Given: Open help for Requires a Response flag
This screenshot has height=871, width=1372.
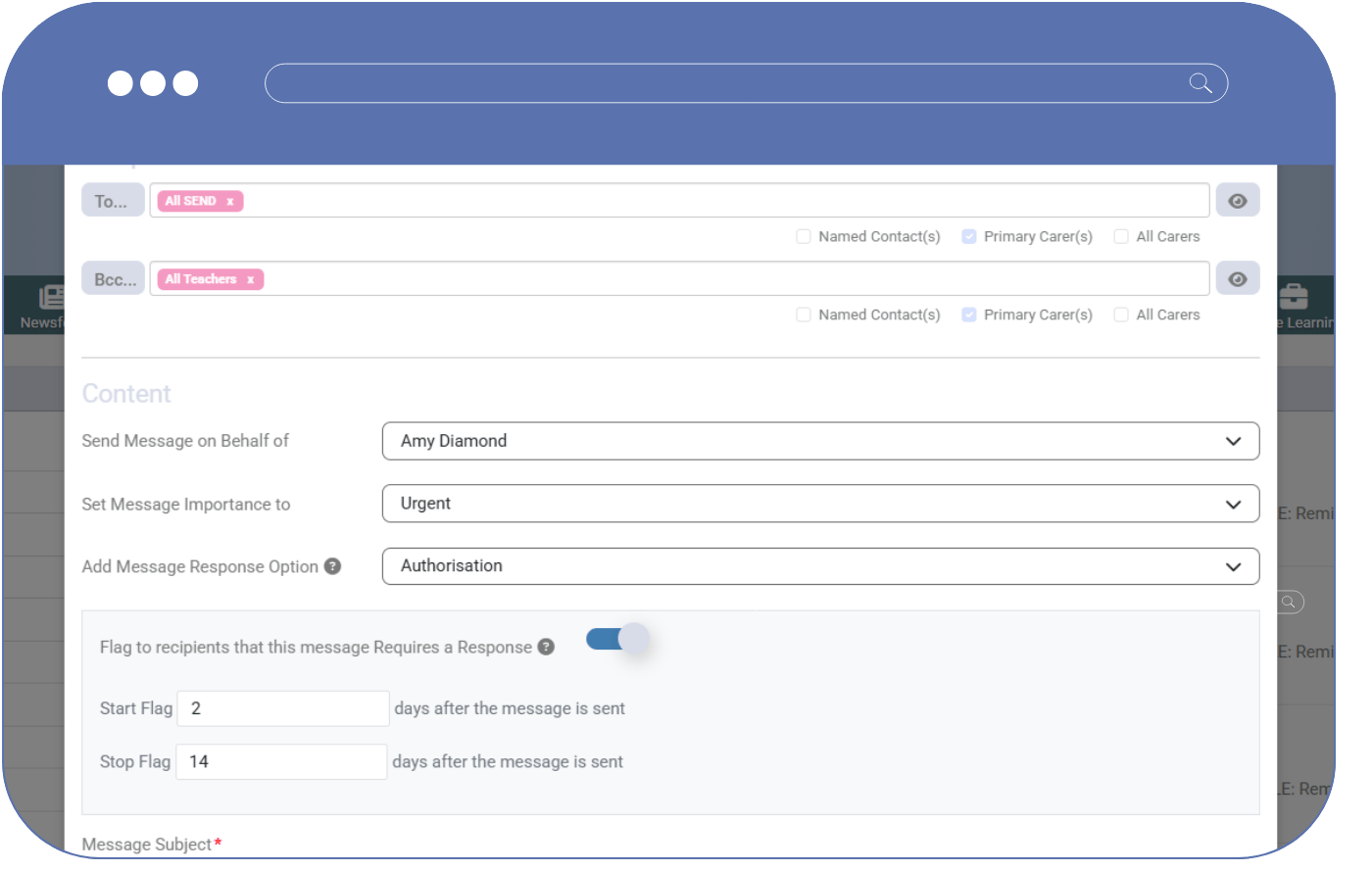Looking at the screenshot, I should (x=546, y=647).
